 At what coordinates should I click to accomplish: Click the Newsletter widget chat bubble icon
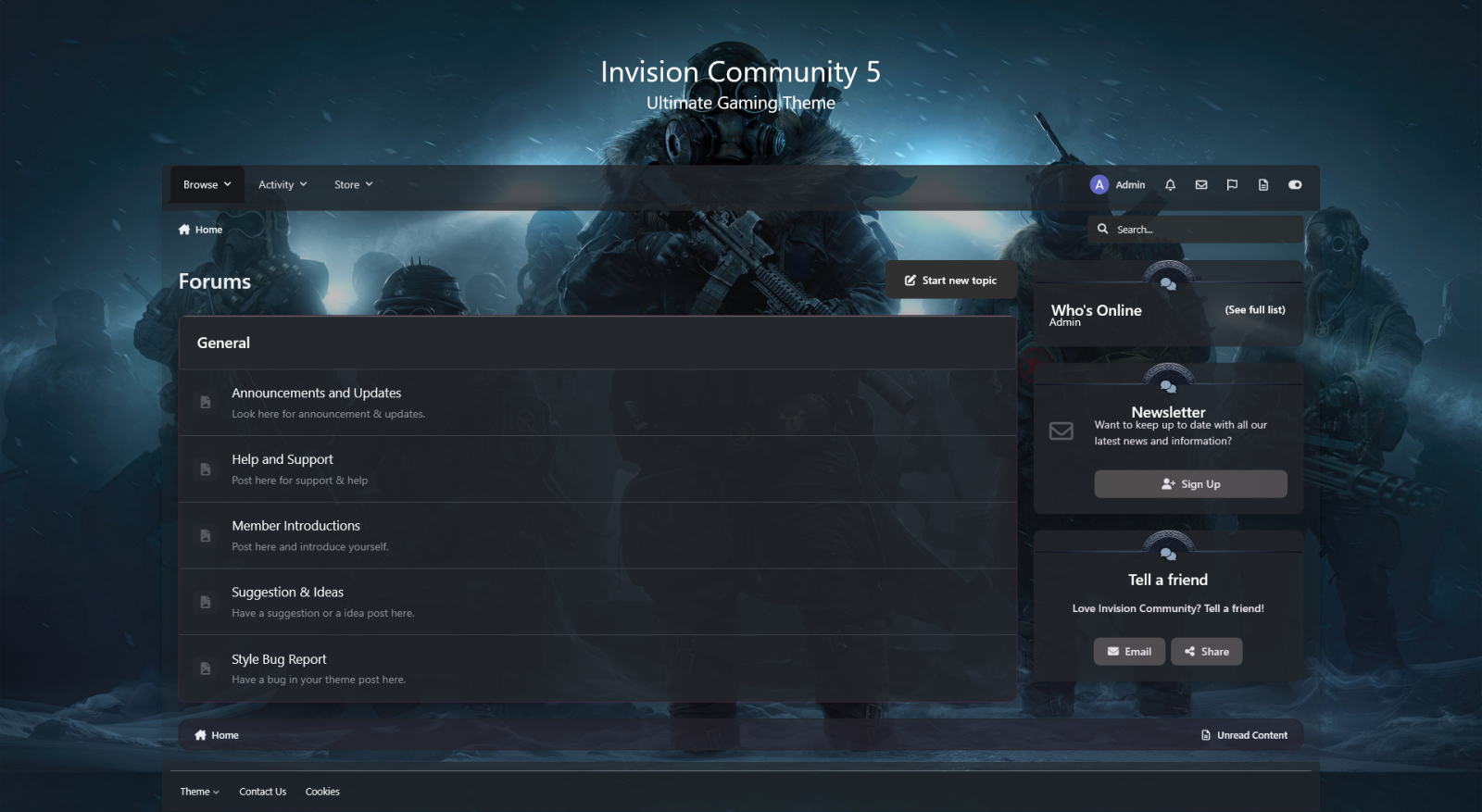1168,386
